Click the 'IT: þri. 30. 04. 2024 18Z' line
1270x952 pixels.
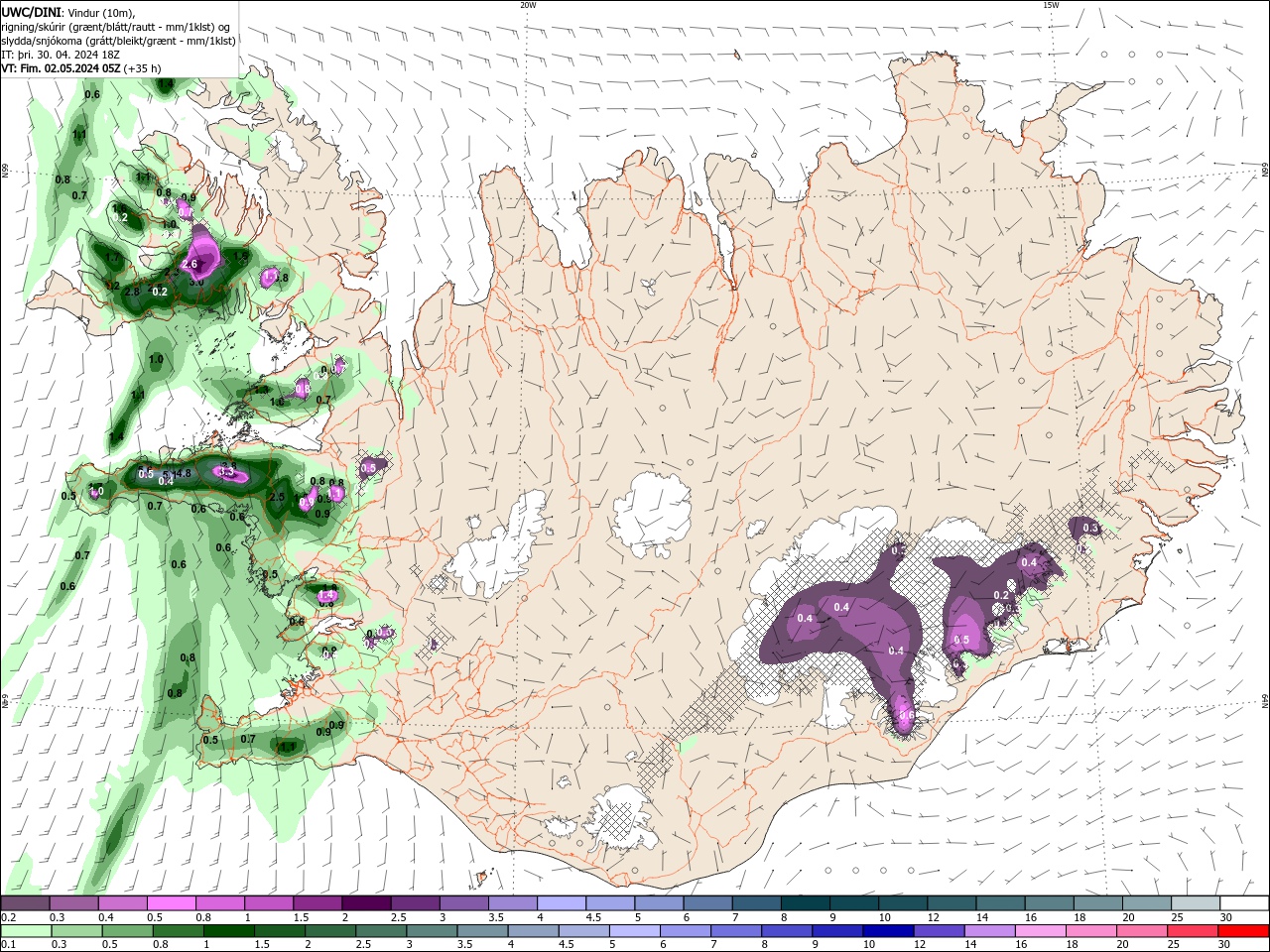point(63,55)
